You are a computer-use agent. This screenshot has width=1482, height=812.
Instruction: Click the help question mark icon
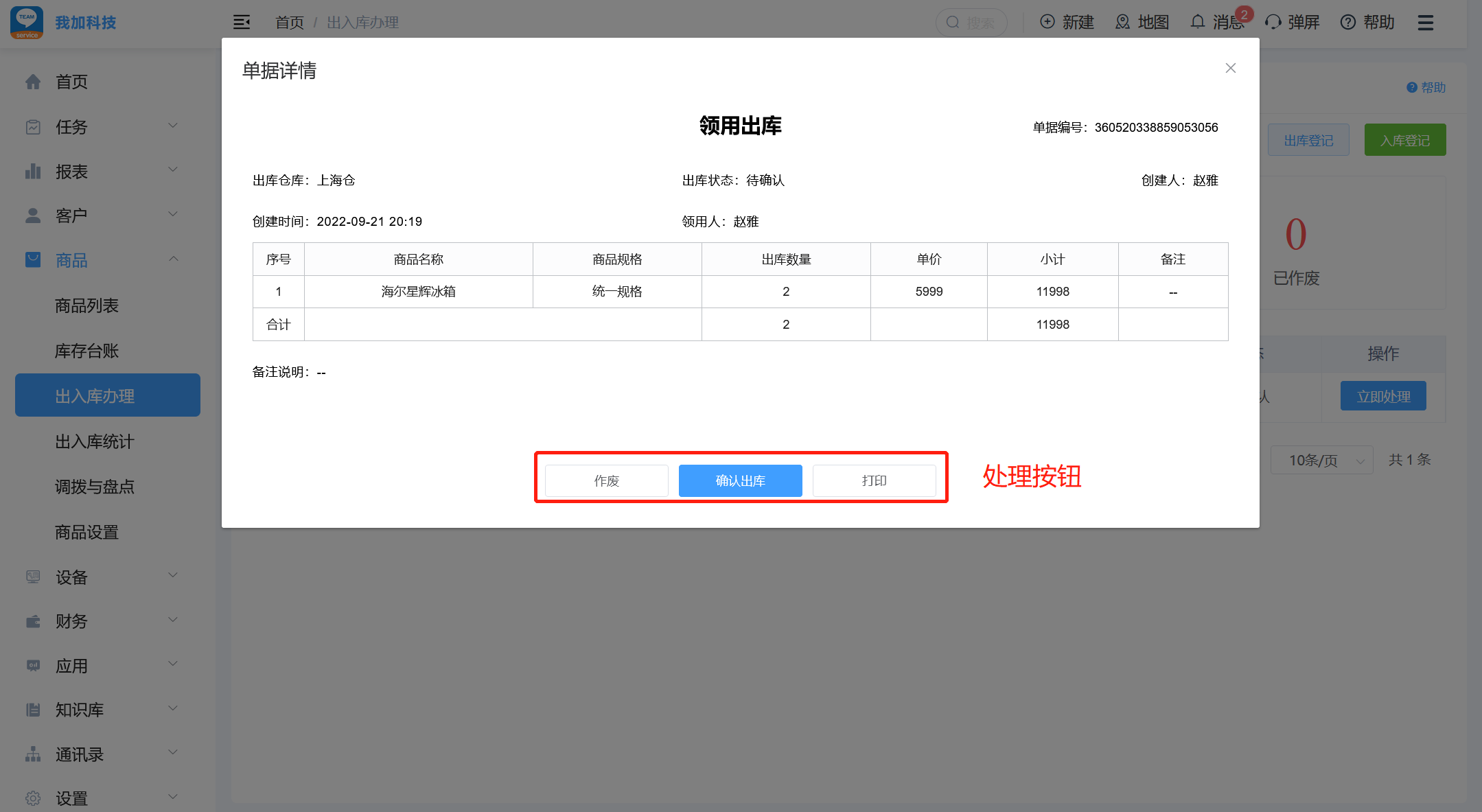coord(1347,22)
